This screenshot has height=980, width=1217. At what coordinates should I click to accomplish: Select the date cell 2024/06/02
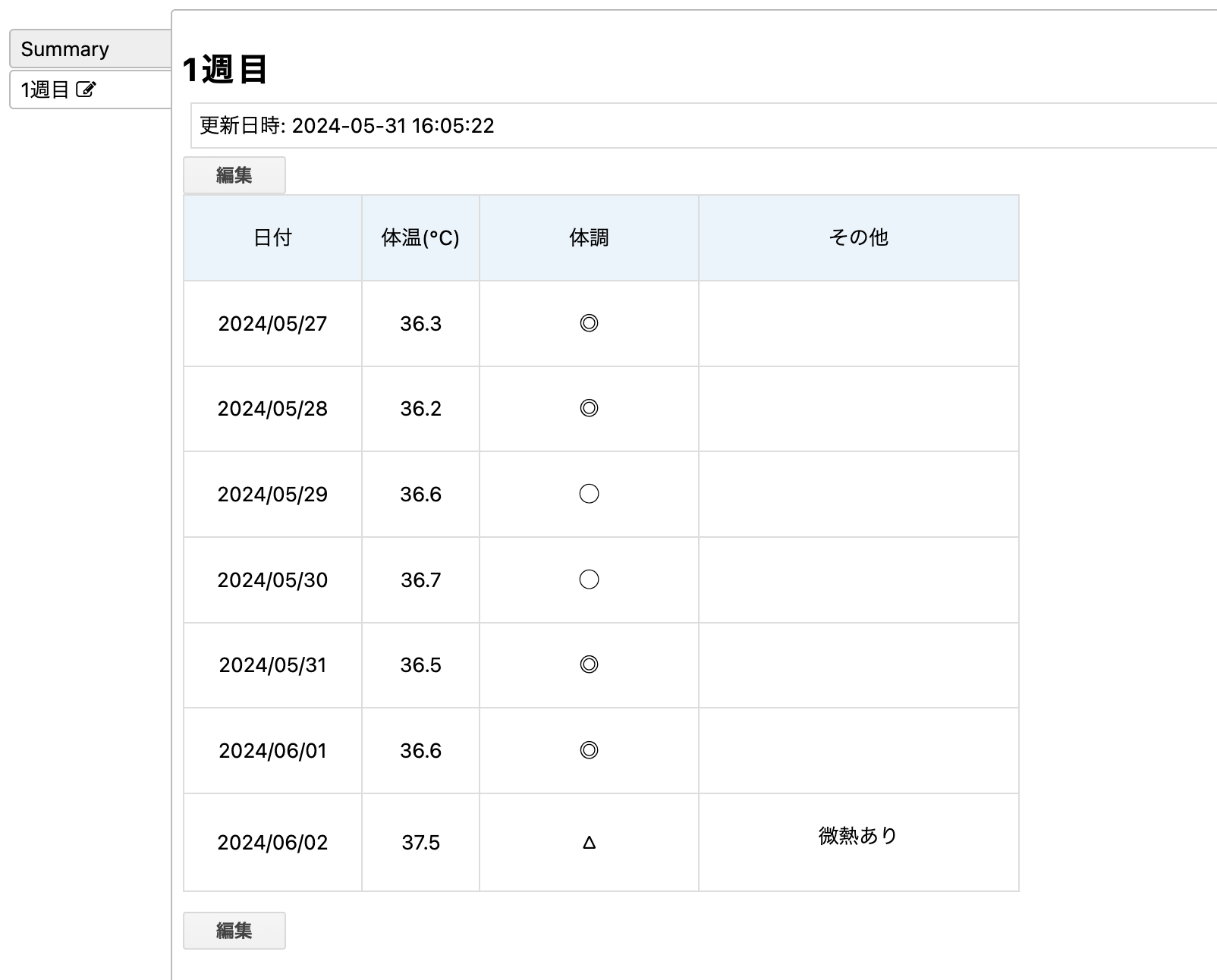[x=272, y=843]
